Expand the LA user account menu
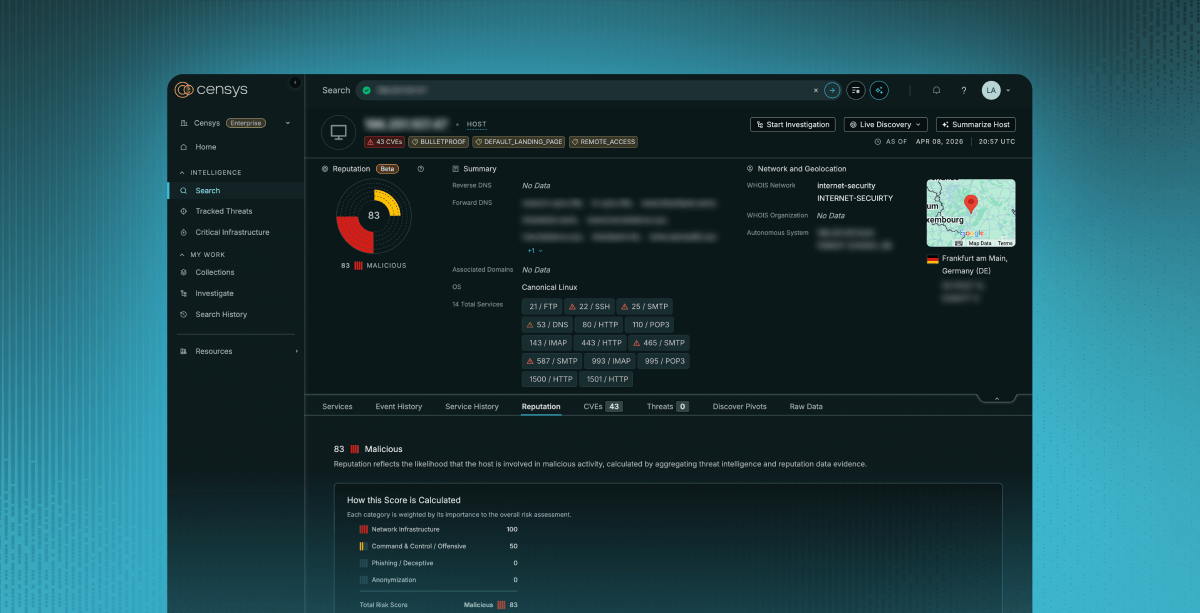This screenshot has height=613, width=1200. click(996, 90)
